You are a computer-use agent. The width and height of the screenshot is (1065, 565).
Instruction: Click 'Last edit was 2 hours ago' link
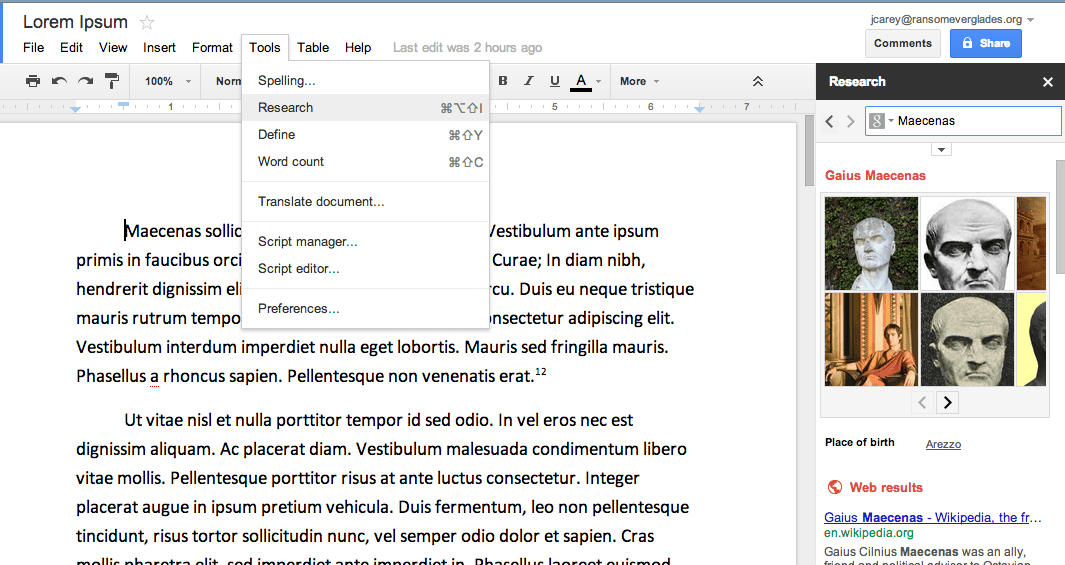pos(467,48)
